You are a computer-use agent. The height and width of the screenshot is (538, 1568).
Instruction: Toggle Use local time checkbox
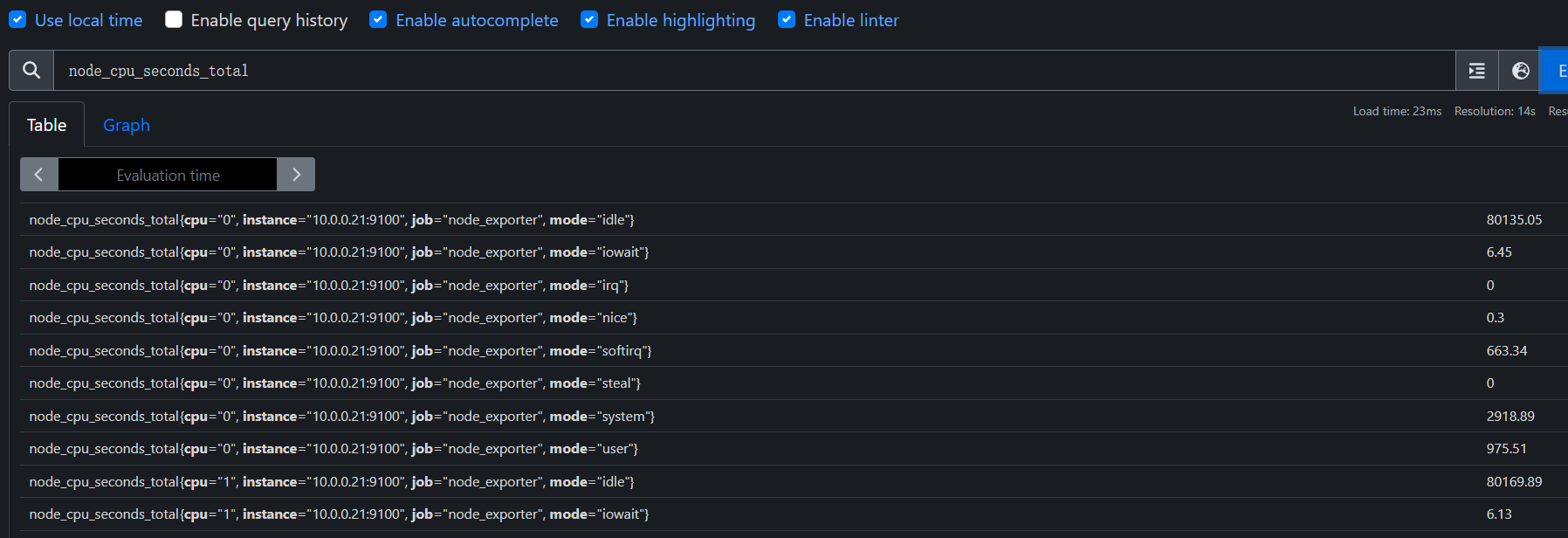17,20
